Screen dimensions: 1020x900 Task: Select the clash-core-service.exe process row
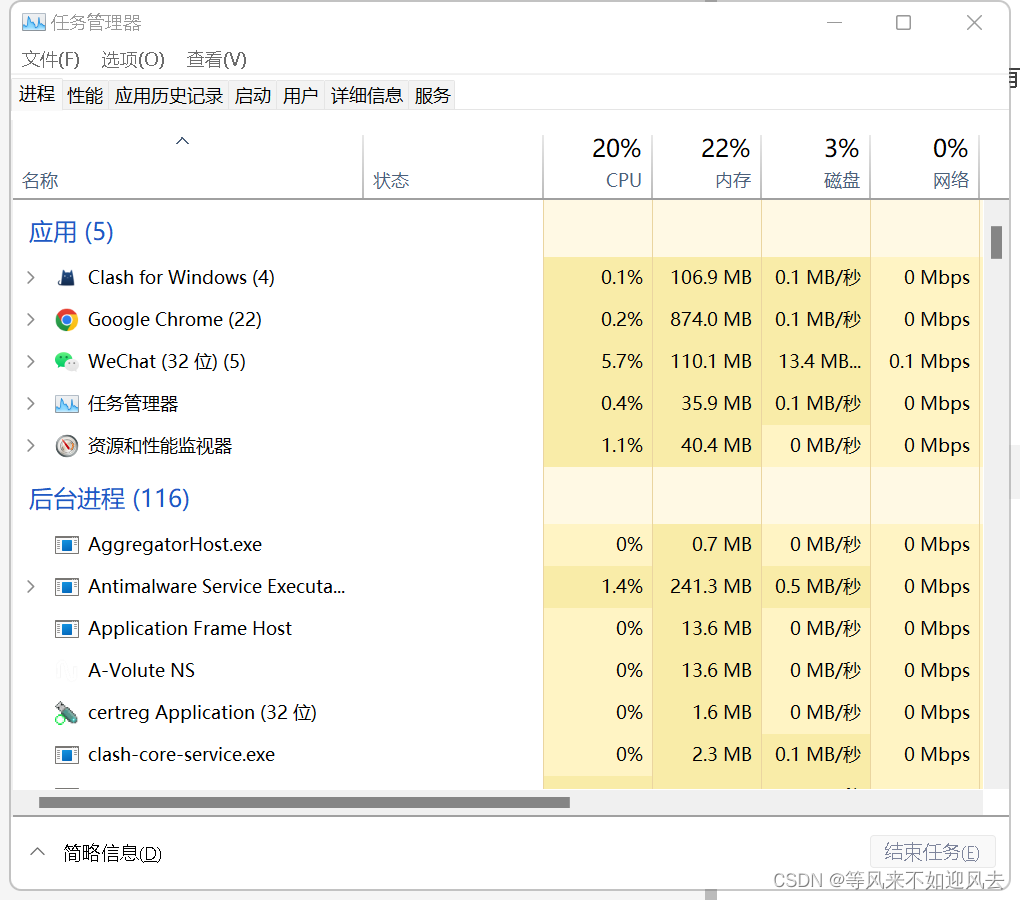180,754
